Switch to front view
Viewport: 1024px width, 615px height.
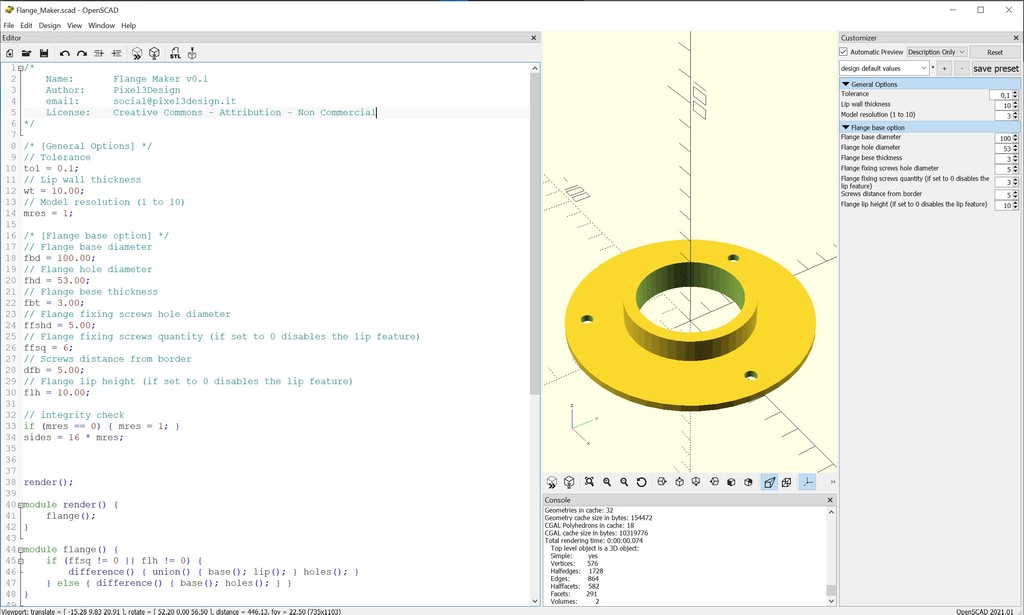pos(731,482)
